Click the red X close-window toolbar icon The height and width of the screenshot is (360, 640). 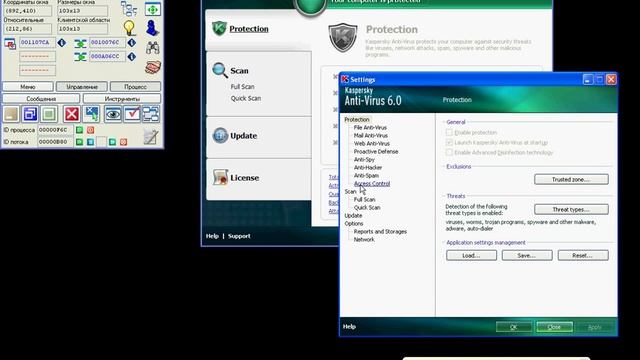71,114
